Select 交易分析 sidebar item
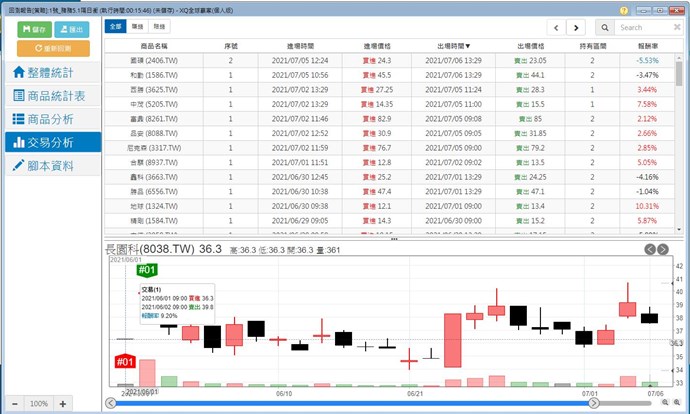Image resolution: width=690 pixels, height=414 pixels. click(x=53, y=143)
